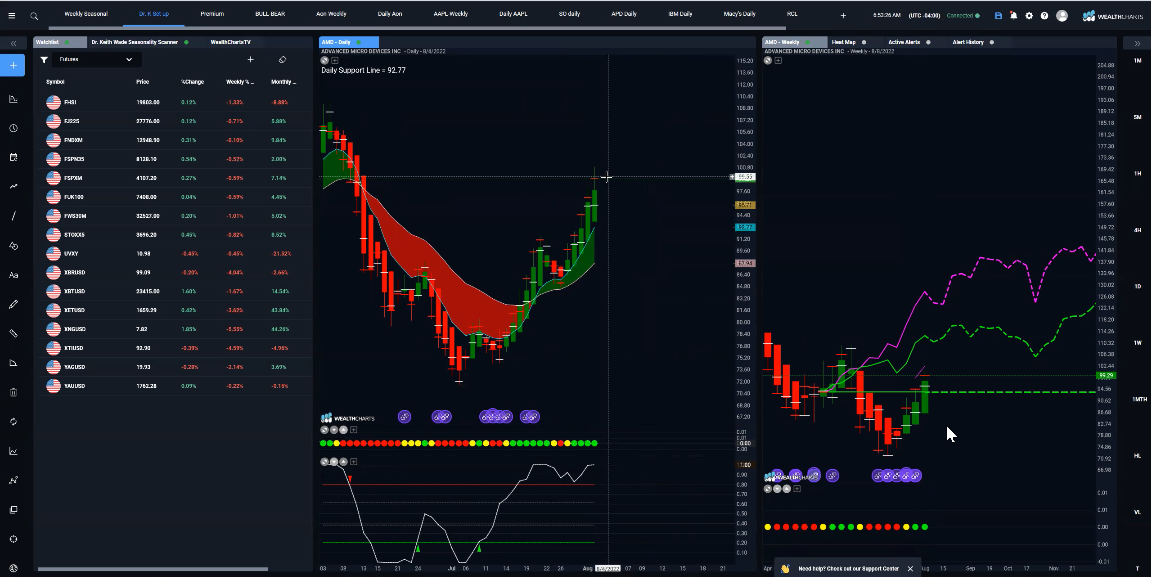Open the support center help link
The image size is (1151, 577).
[849, 568]
